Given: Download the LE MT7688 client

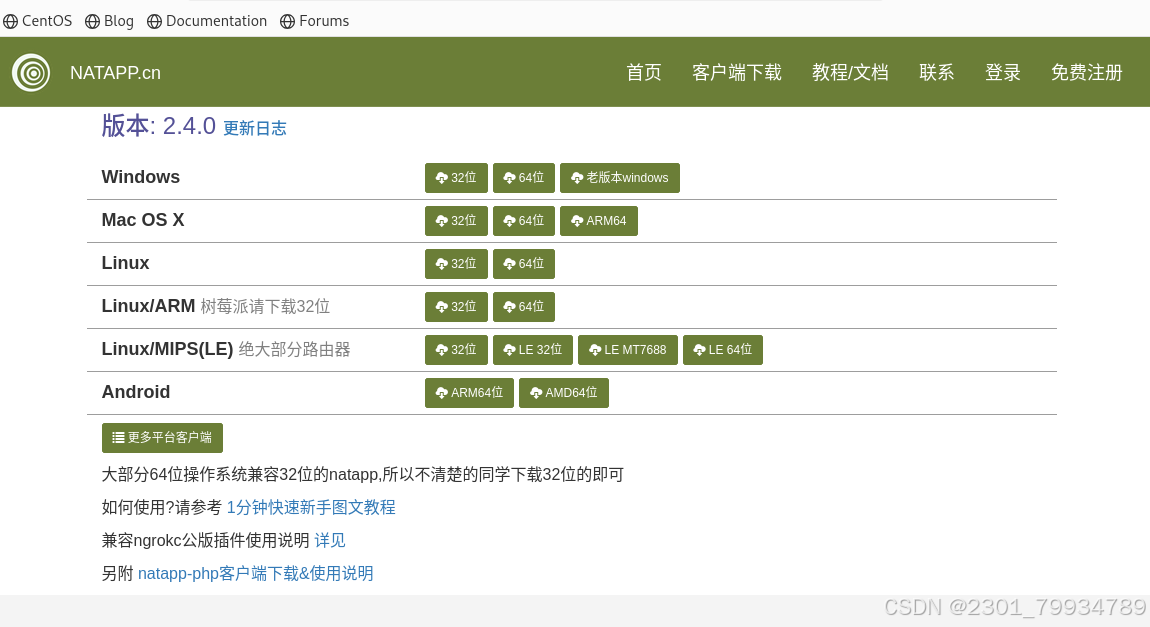Looking at the screenshot, I should (x=628, y=350).
